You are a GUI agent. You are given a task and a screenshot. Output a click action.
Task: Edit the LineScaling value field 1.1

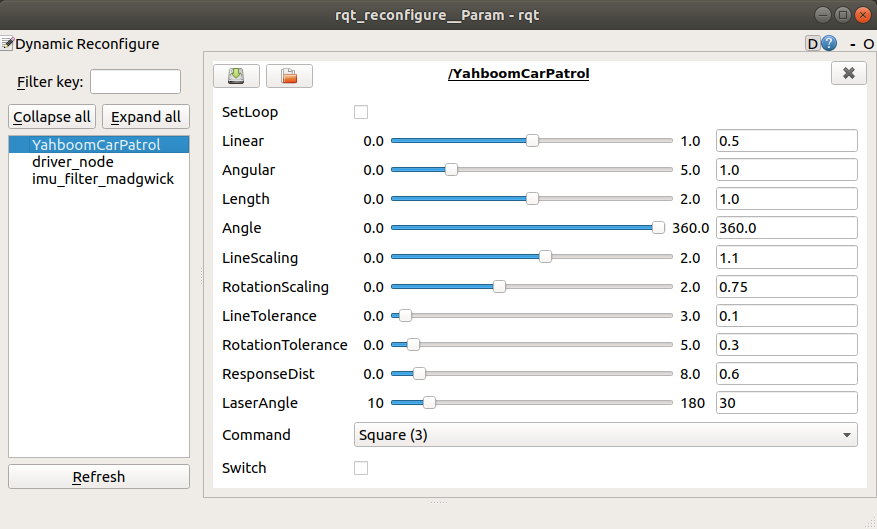point(786,257)
